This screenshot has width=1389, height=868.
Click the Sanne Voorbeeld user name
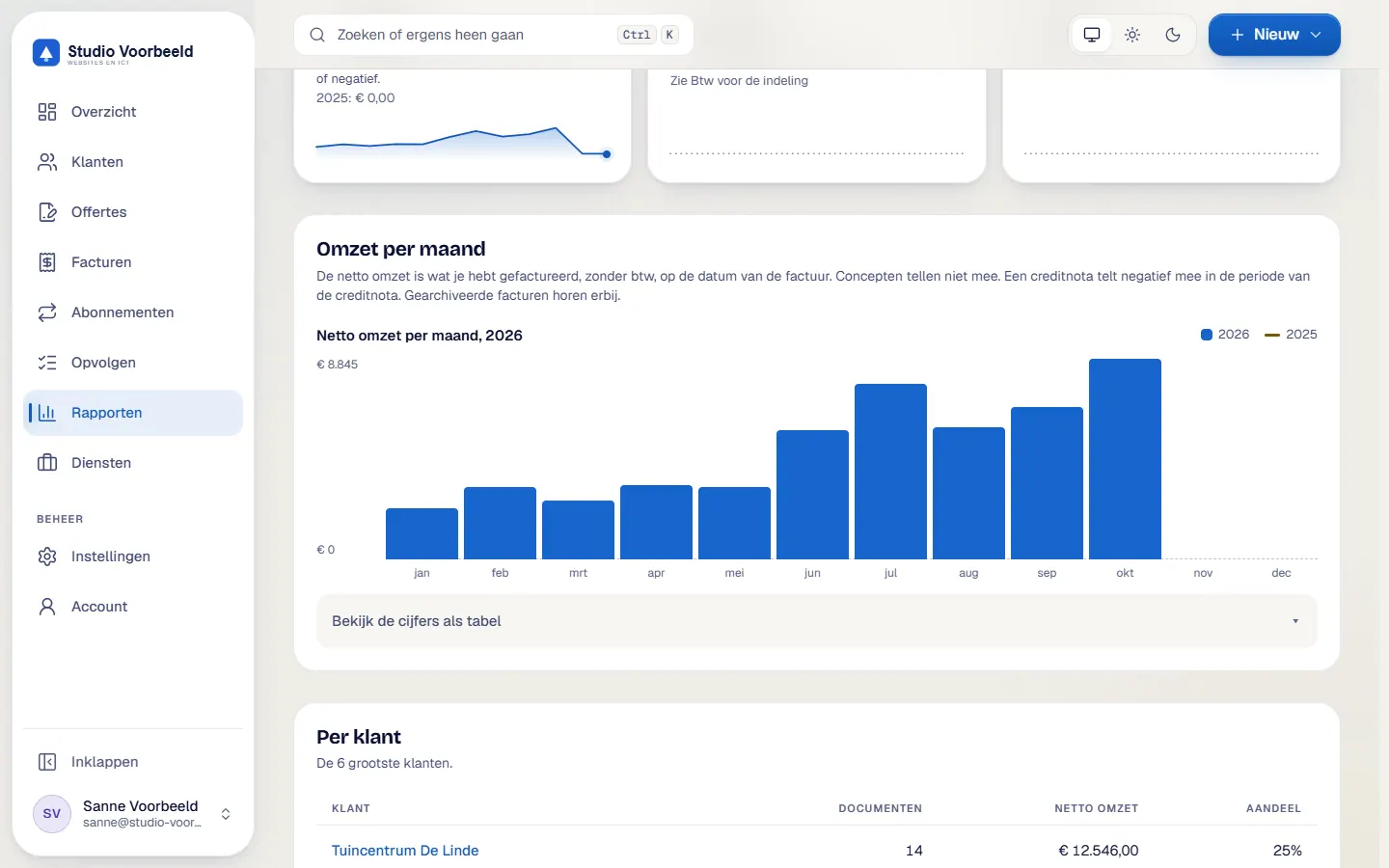click(x=141, y=806)
